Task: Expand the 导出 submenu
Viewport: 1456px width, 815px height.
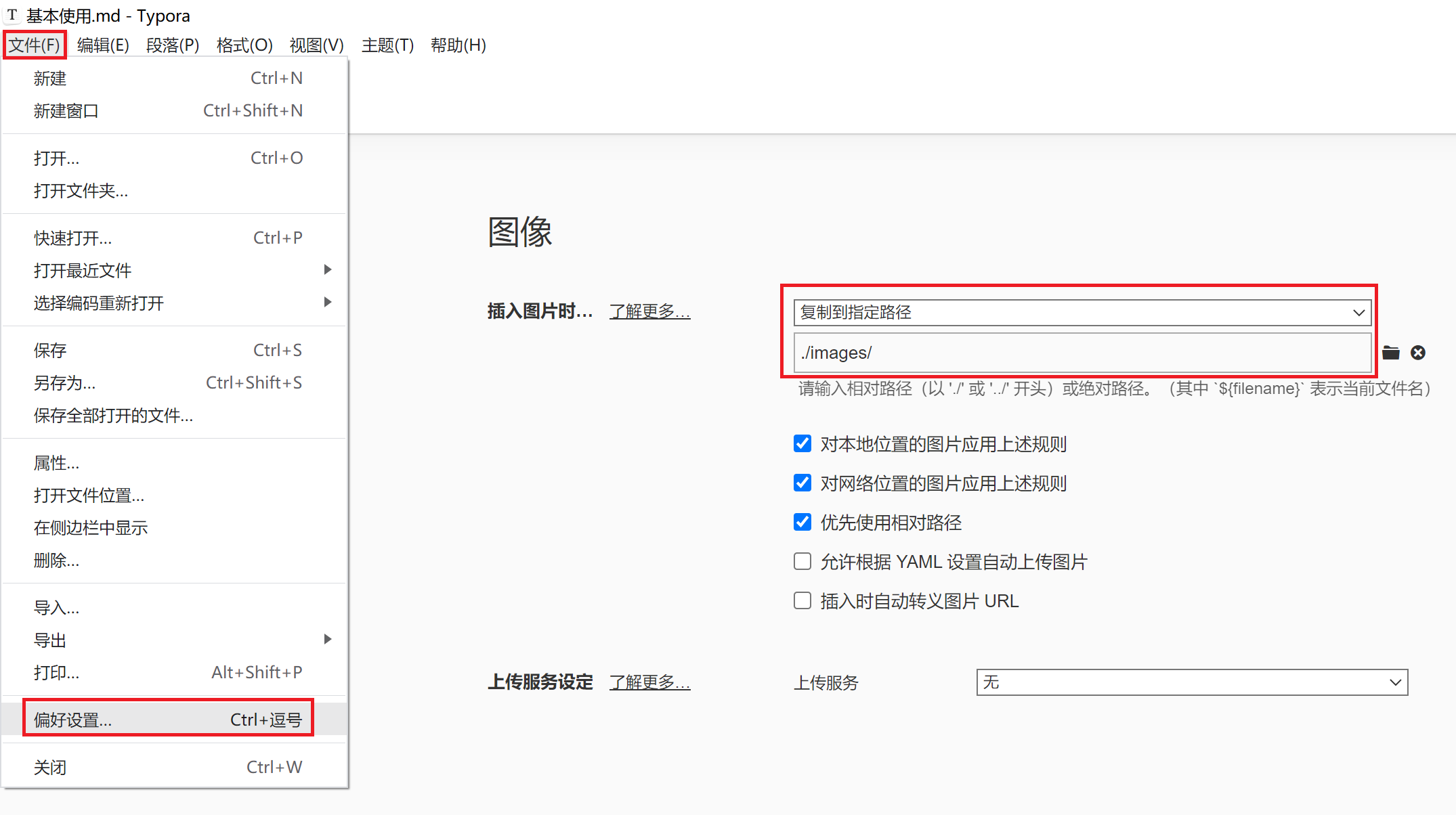Action: click(x=175, y=640)
